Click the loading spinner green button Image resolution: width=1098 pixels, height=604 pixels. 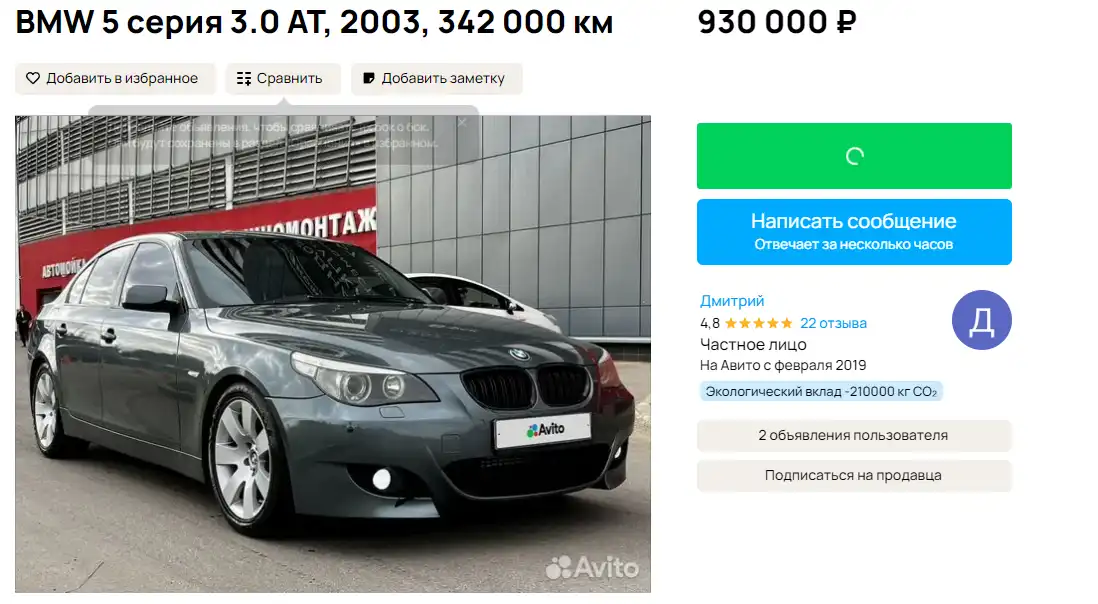click(854, 156)
